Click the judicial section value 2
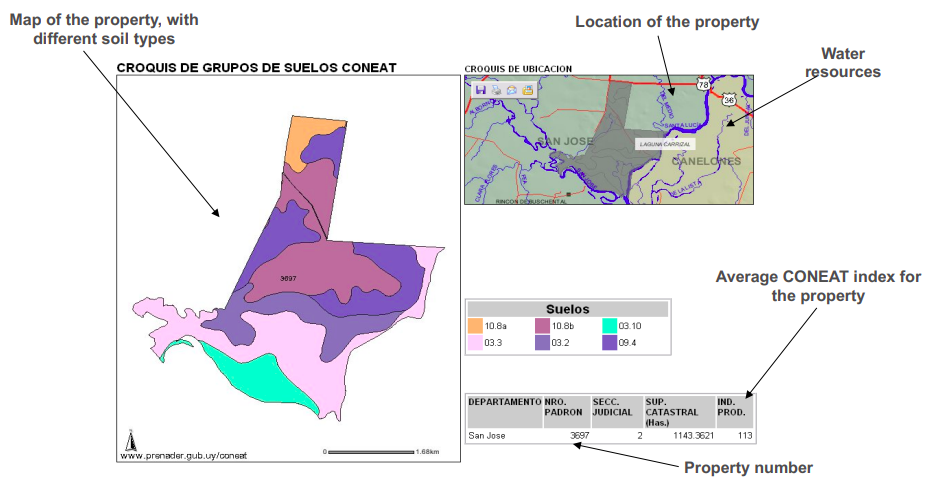 [640, 436]
